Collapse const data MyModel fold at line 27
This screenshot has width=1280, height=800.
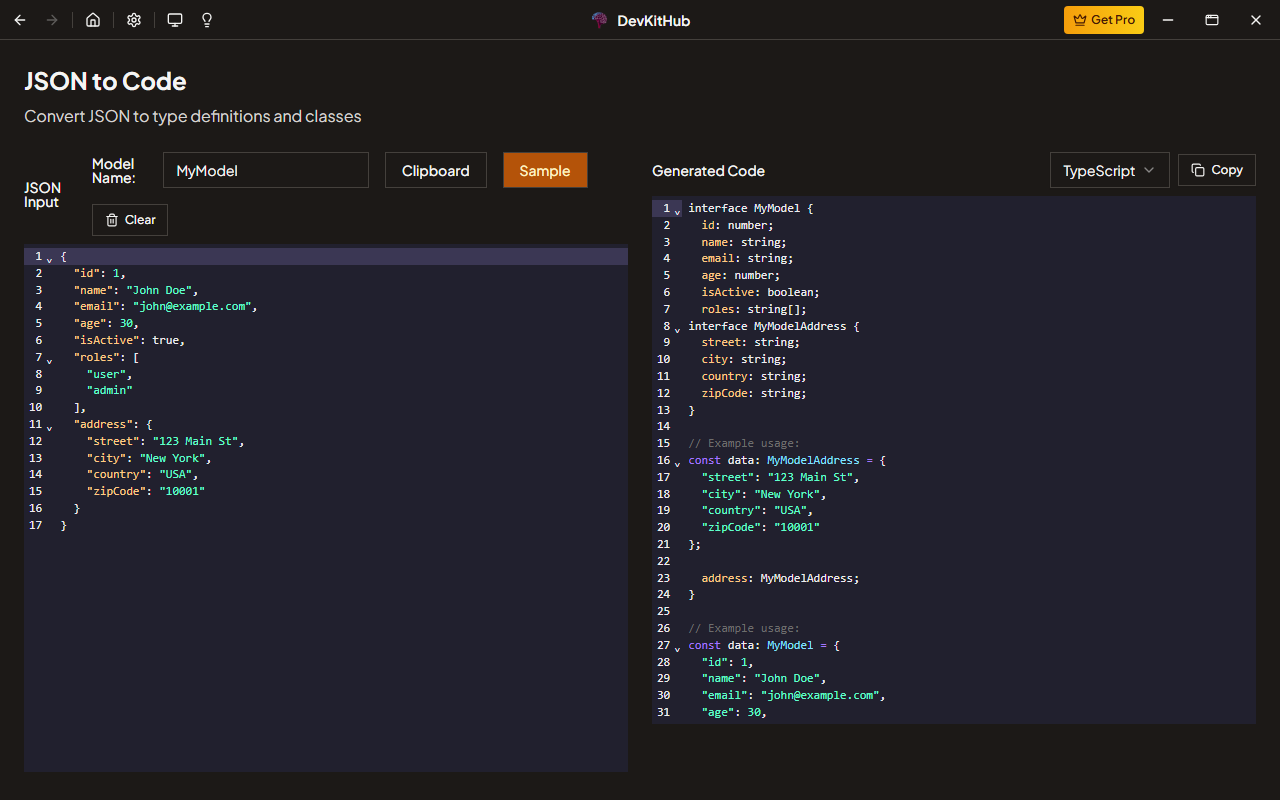click(678, 648)
